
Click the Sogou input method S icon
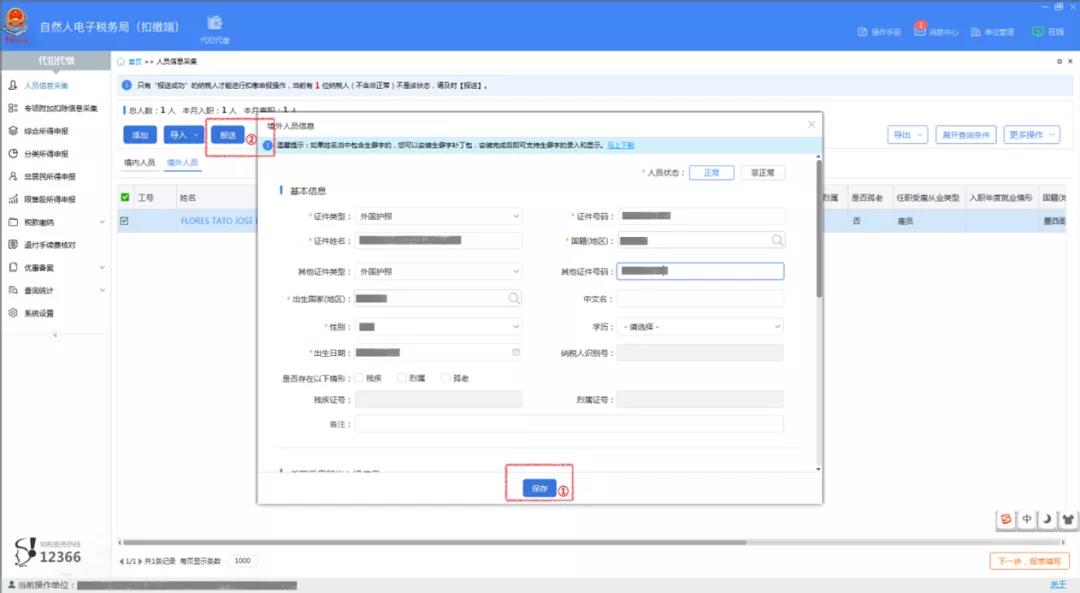(1006, 519)
